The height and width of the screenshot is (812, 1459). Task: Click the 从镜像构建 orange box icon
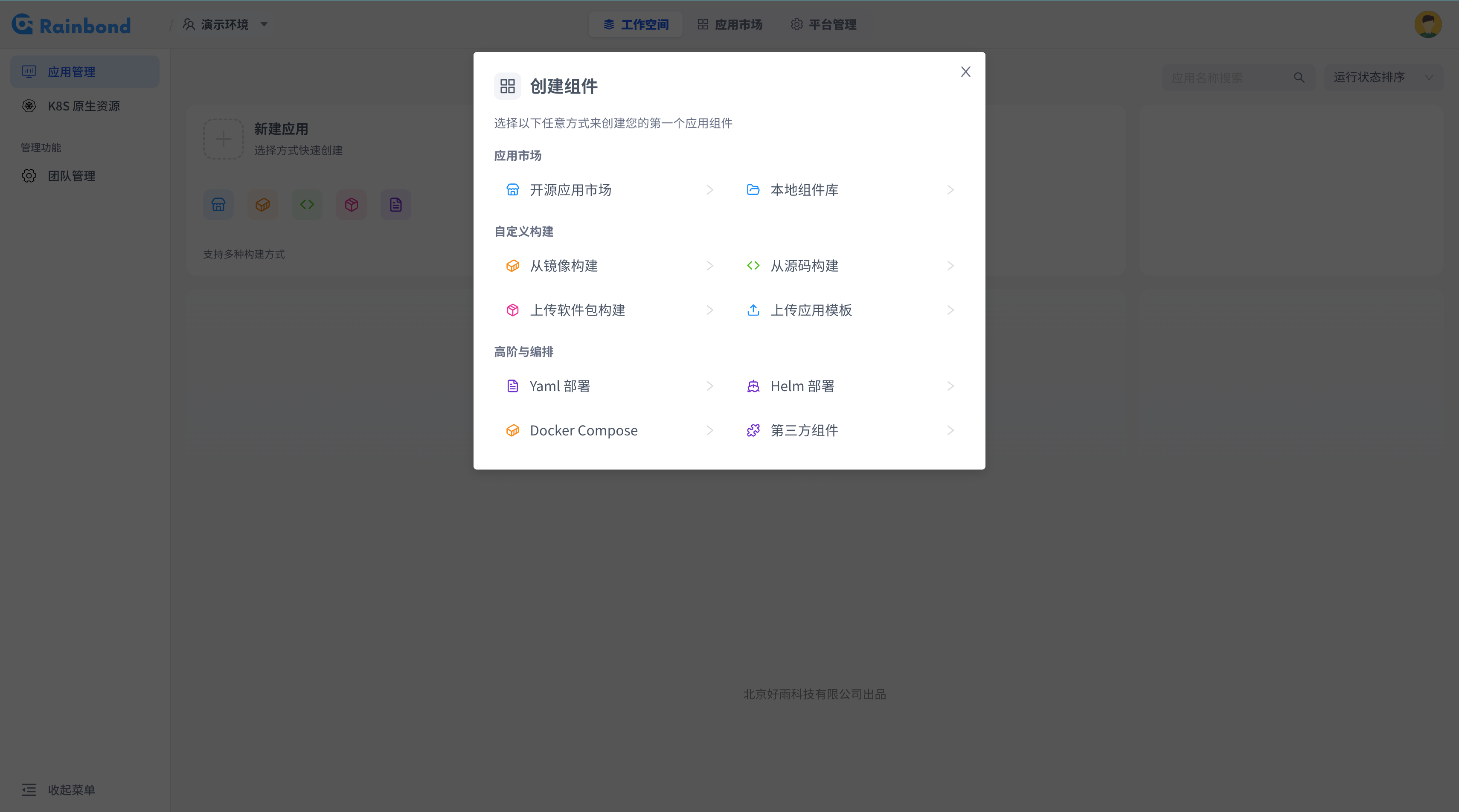click(x=513, y=266)
